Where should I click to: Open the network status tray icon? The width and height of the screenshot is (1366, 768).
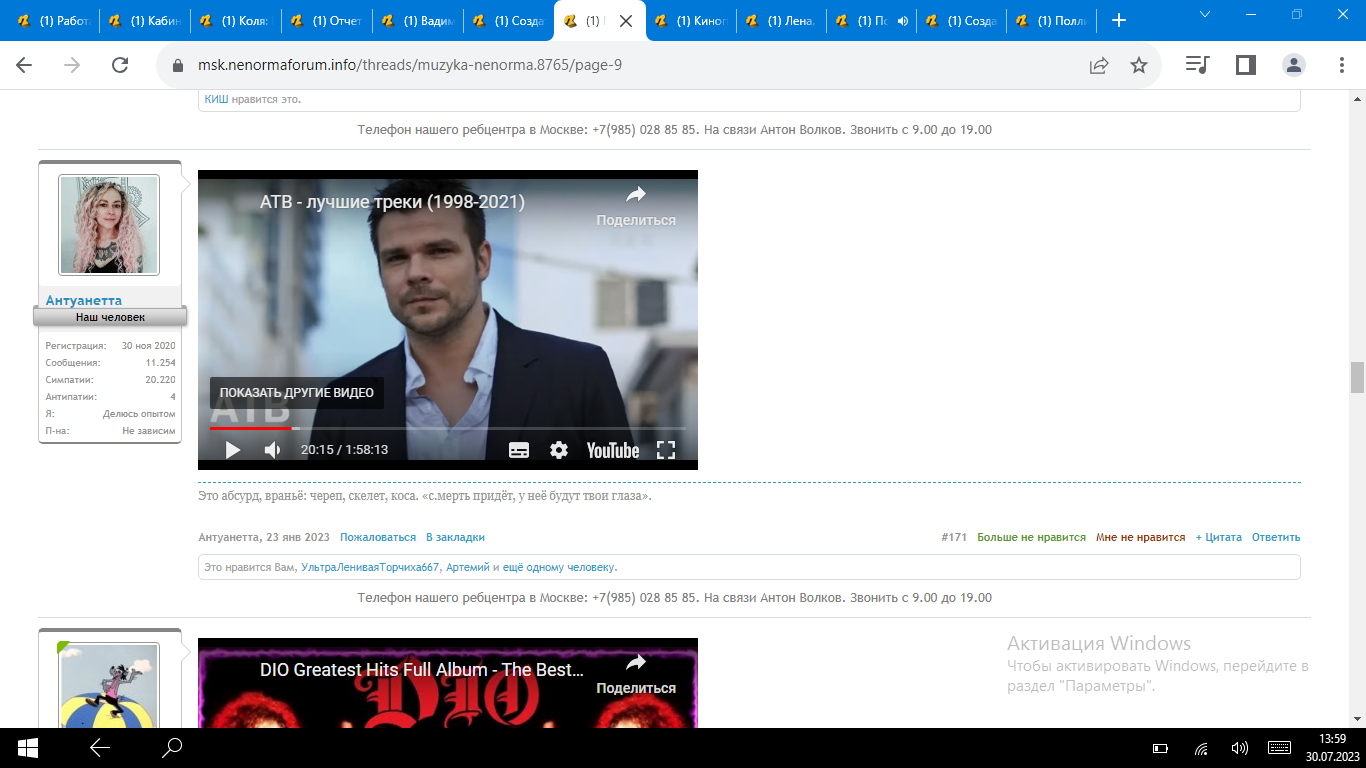[1201, 747]
